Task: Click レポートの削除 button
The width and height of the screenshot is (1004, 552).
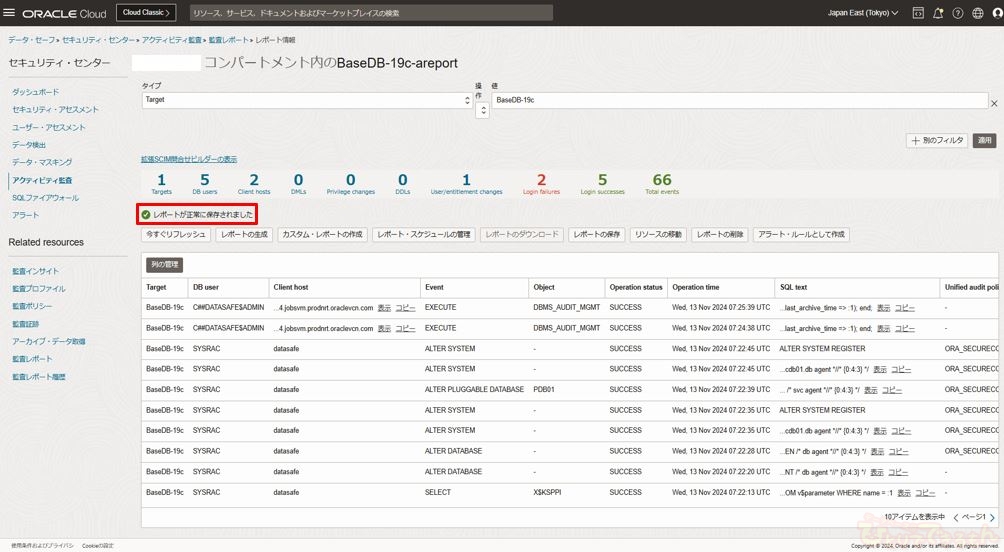Action: pos(720,234)
